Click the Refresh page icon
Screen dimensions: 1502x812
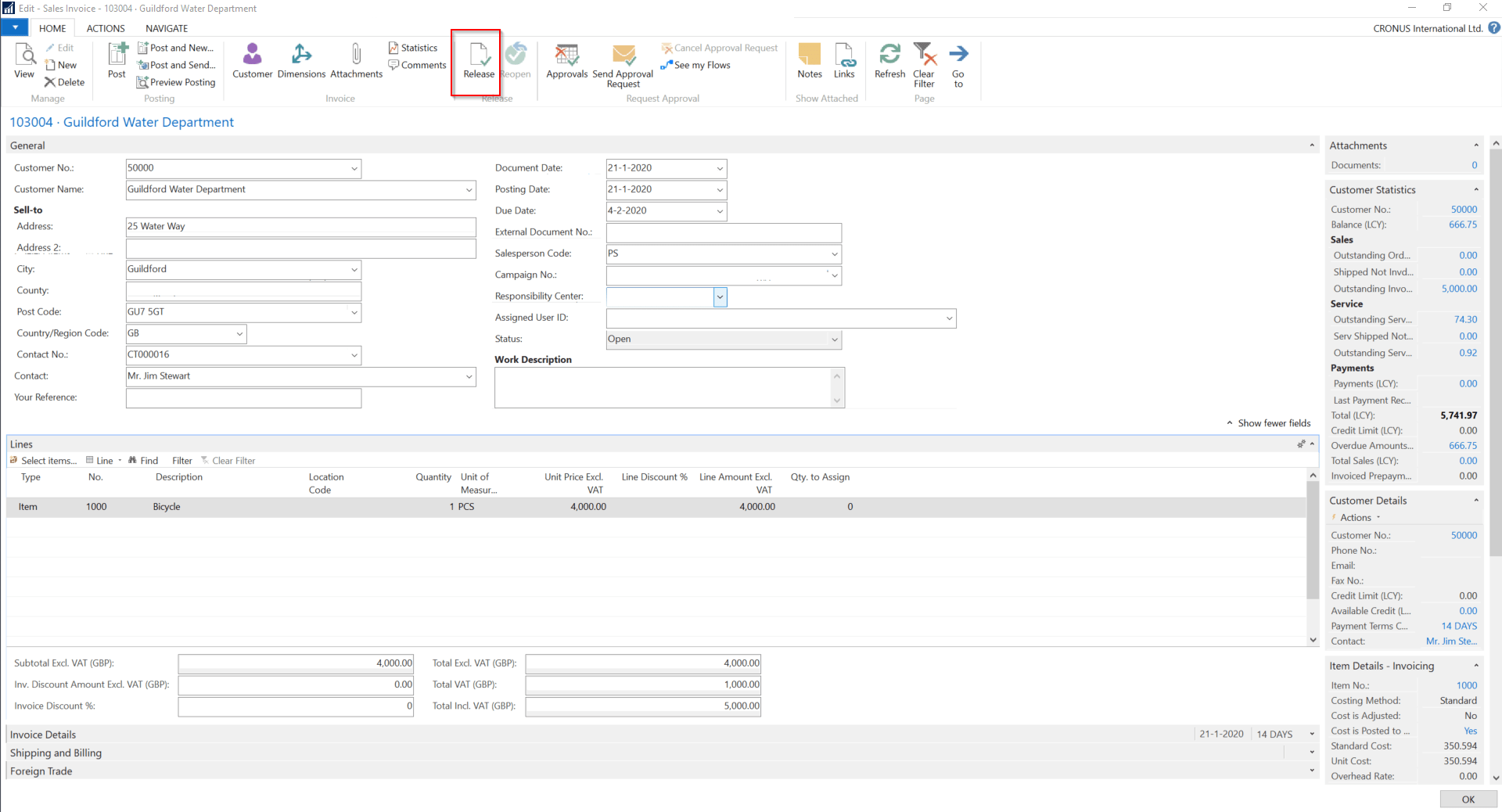889,55
